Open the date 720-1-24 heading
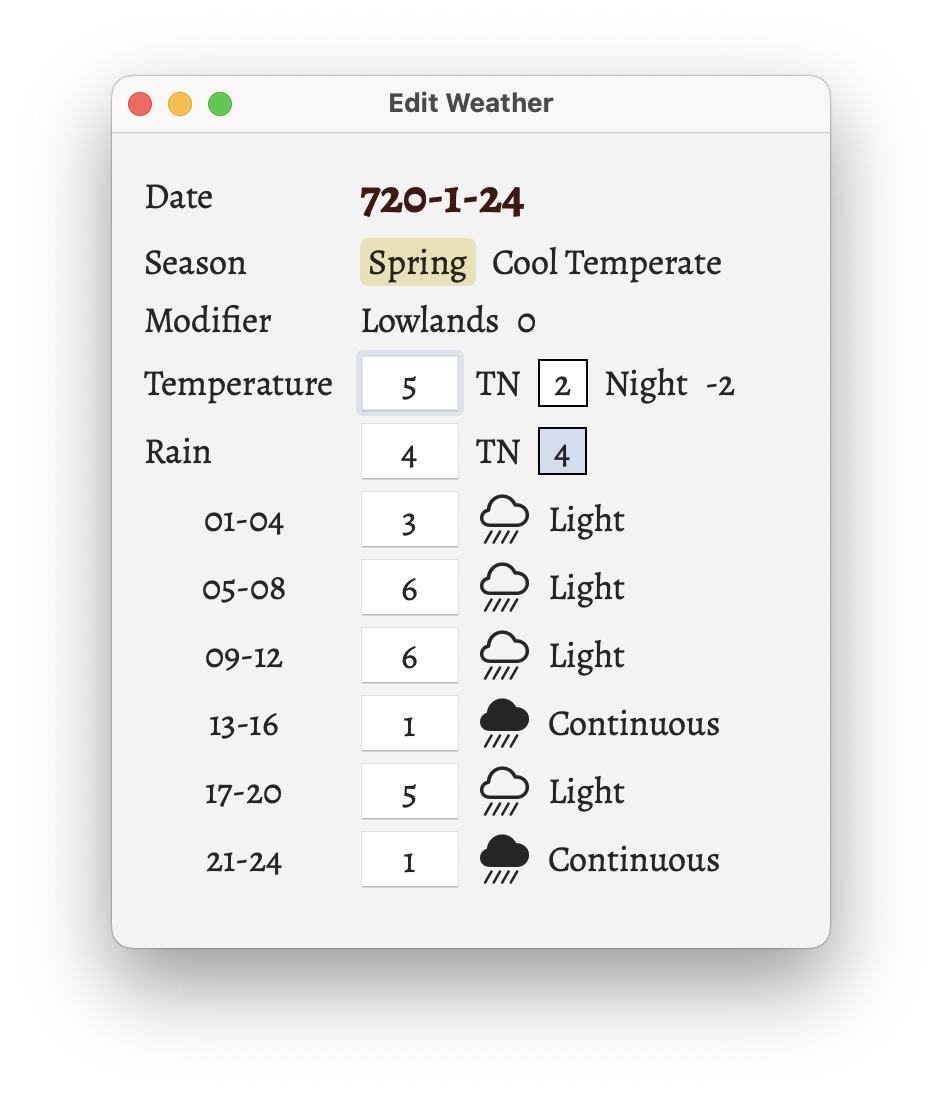Screen dimensions: 942x1096 coord(441,197)
